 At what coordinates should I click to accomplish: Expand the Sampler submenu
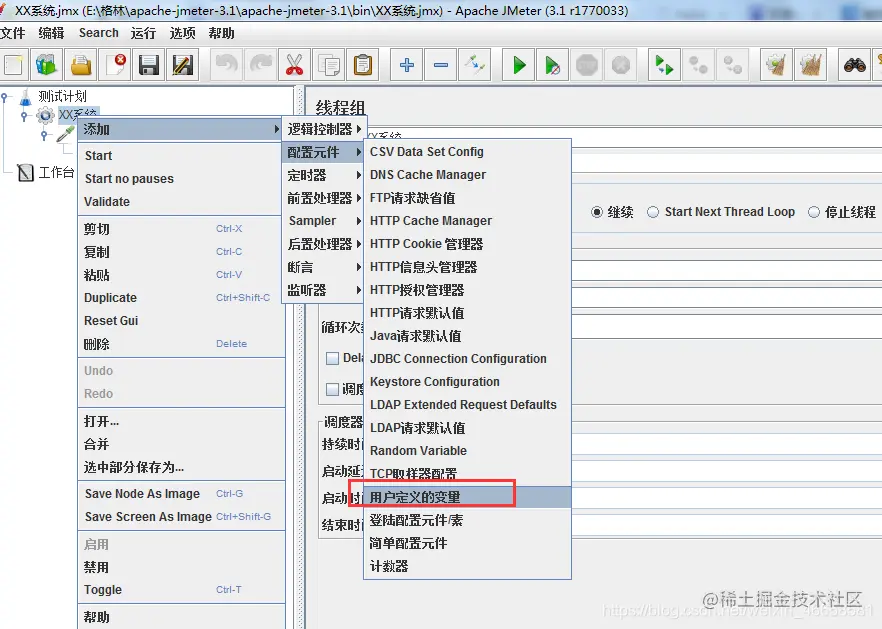[x=324, y=221]
